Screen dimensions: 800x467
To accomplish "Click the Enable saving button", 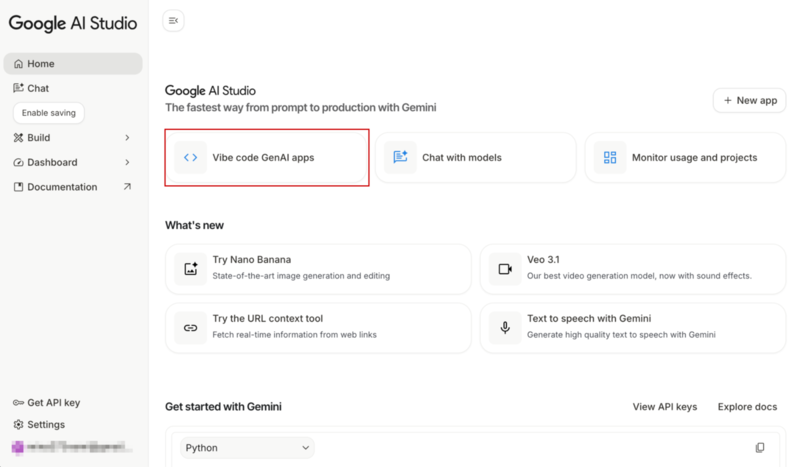I will 49,113.
